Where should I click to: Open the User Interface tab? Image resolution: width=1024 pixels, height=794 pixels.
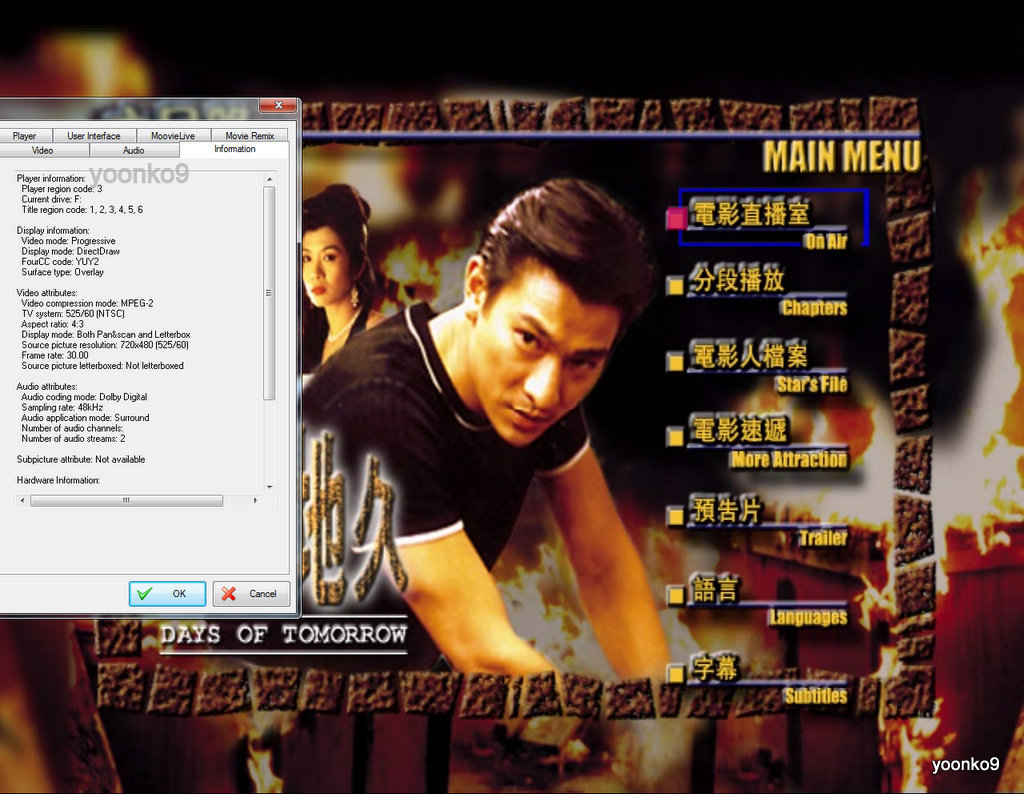93,136
